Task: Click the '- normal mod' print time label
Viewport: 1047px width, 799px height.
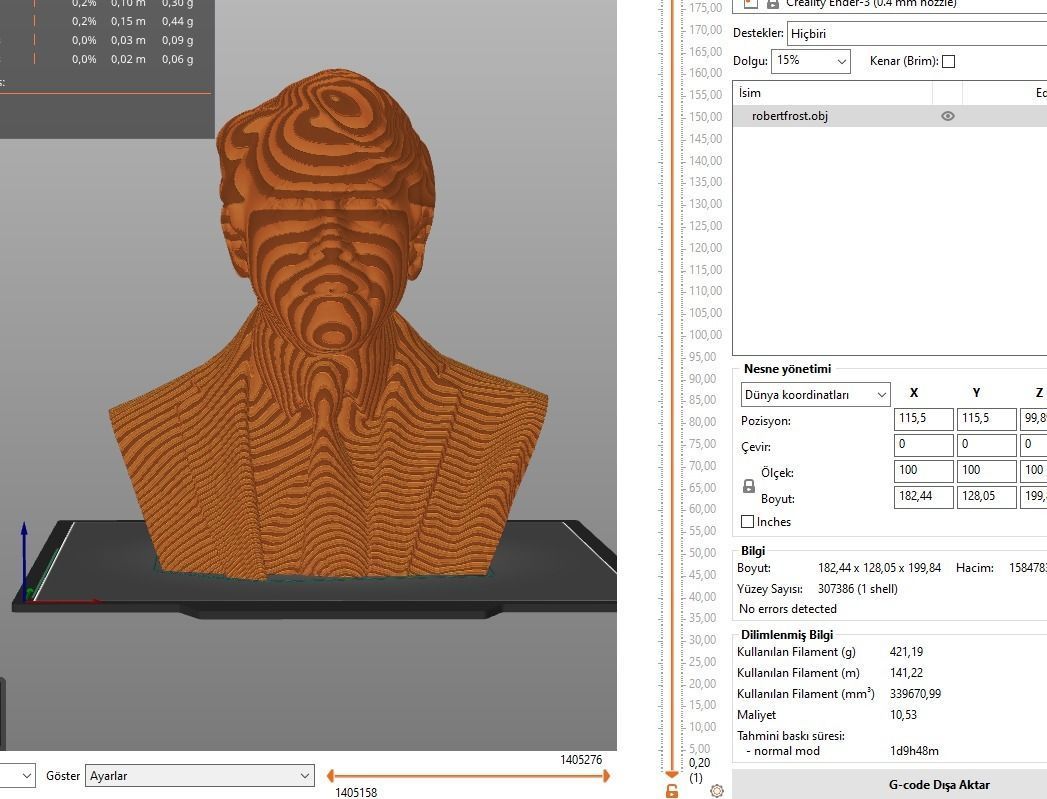Action: (783, 751)
